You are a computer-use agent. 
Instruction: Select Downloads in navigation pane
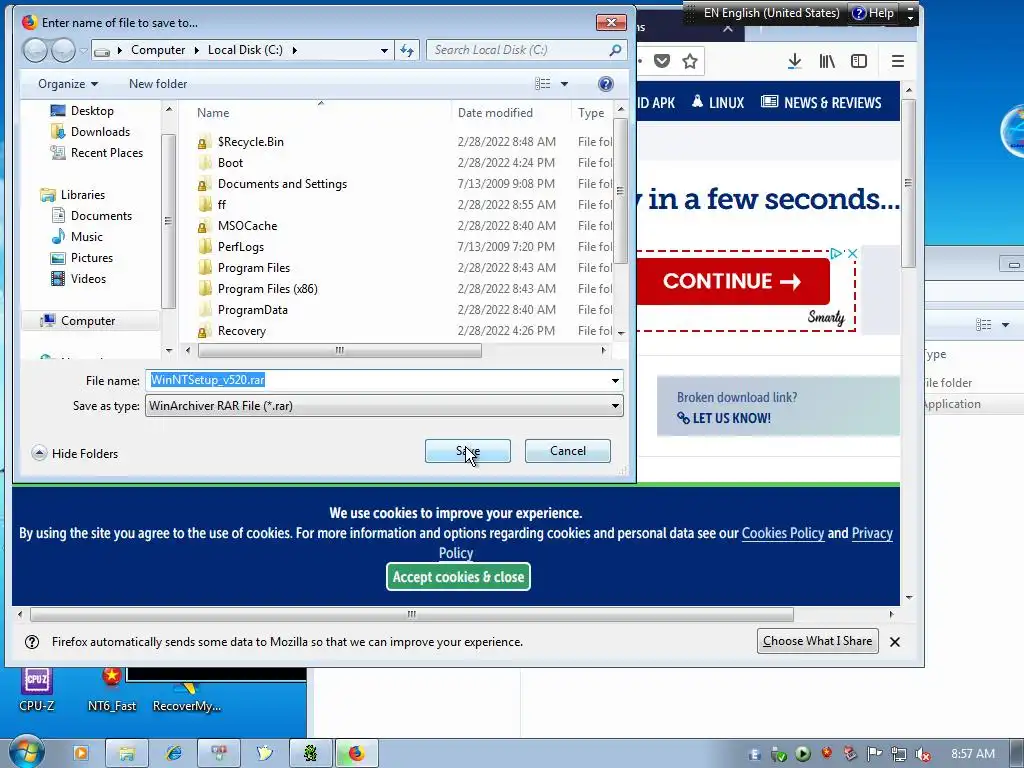(x=100, y=132)
